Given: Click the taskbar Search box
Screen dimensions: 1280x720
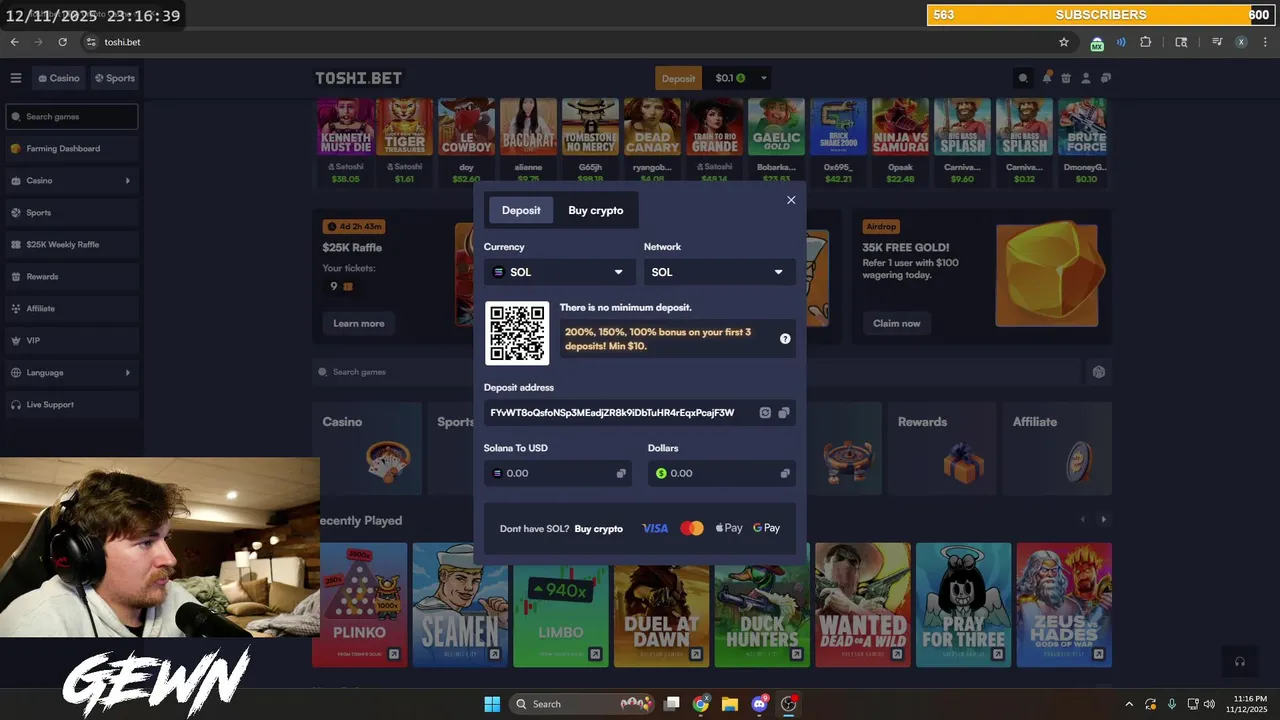Looking at the screenshot, I should click(x=582, y=704).
